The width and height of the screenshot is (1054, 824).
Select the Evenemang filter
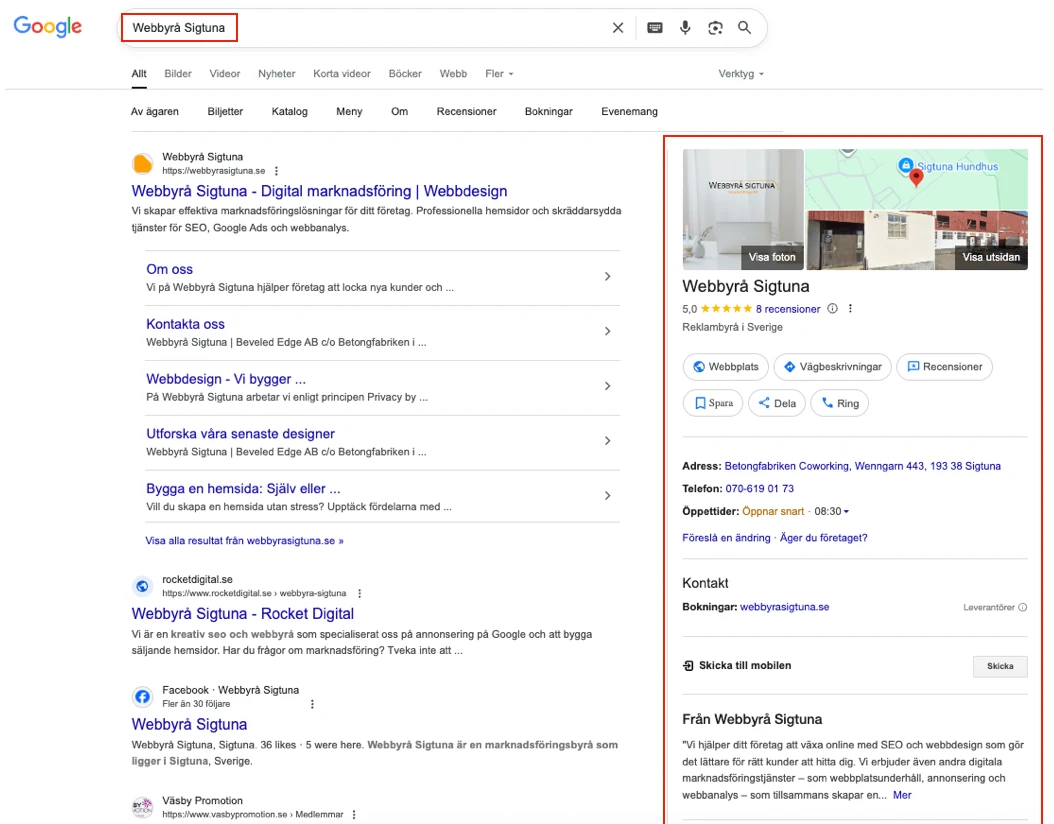(x=629, y=112)
